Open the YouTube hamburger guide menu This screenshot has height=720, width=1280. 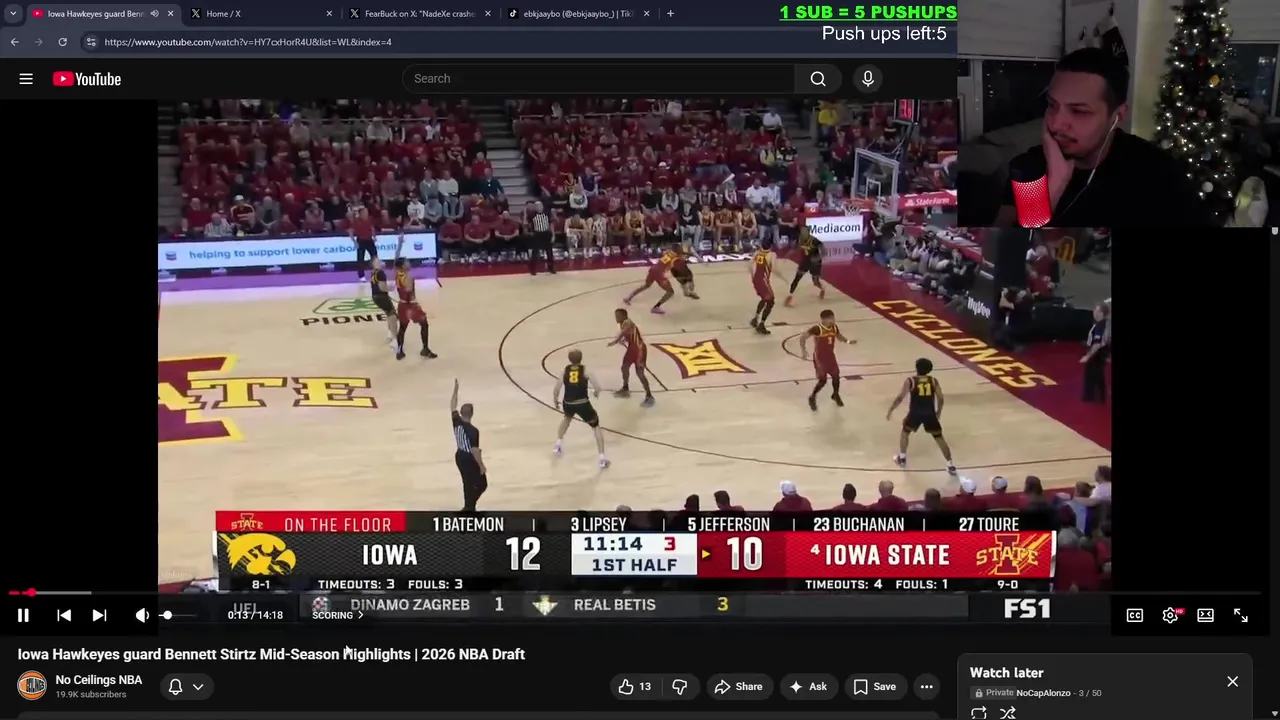coord(26,79)
